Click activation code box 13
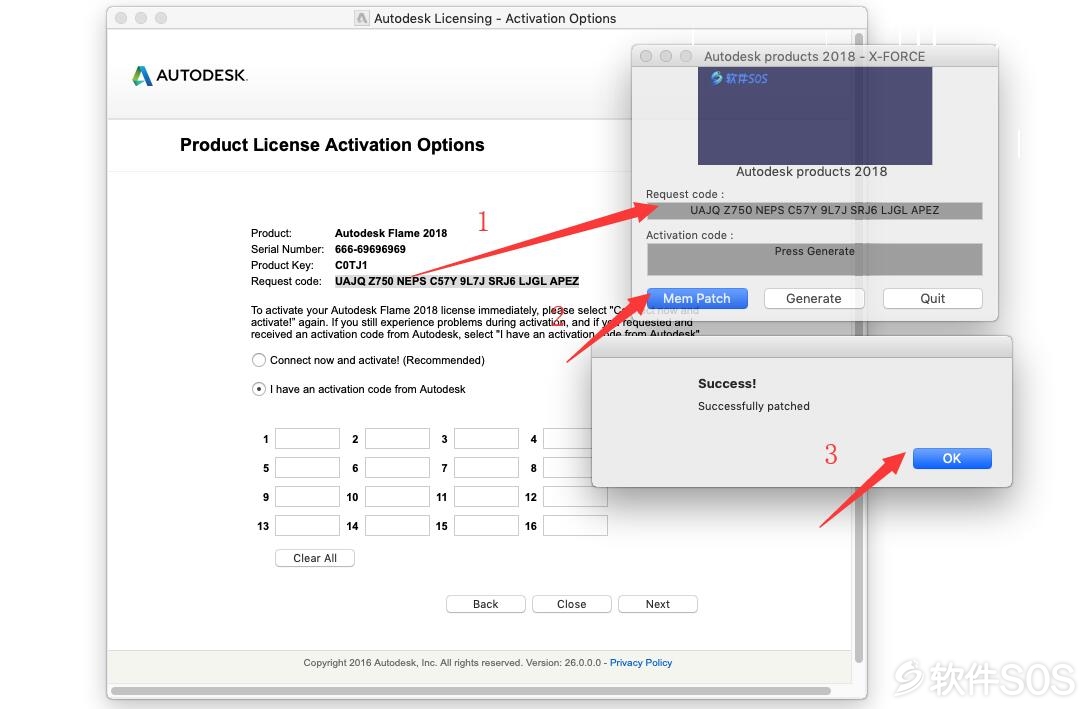This screenshot has width=1091, height=709. click(308, 525)
